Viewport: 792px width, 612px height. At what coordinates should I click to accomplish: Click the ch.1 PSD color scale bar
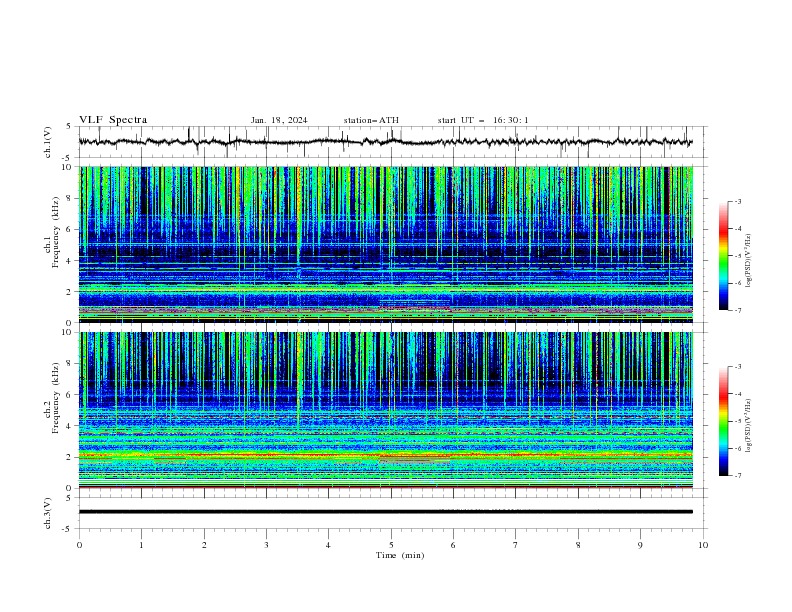pyautogui.click(x=723, y=256)
